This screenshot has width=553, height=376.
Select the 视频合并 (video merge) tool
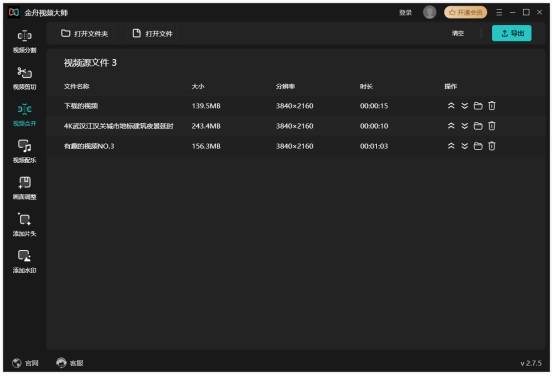click(x=24, y=115)
